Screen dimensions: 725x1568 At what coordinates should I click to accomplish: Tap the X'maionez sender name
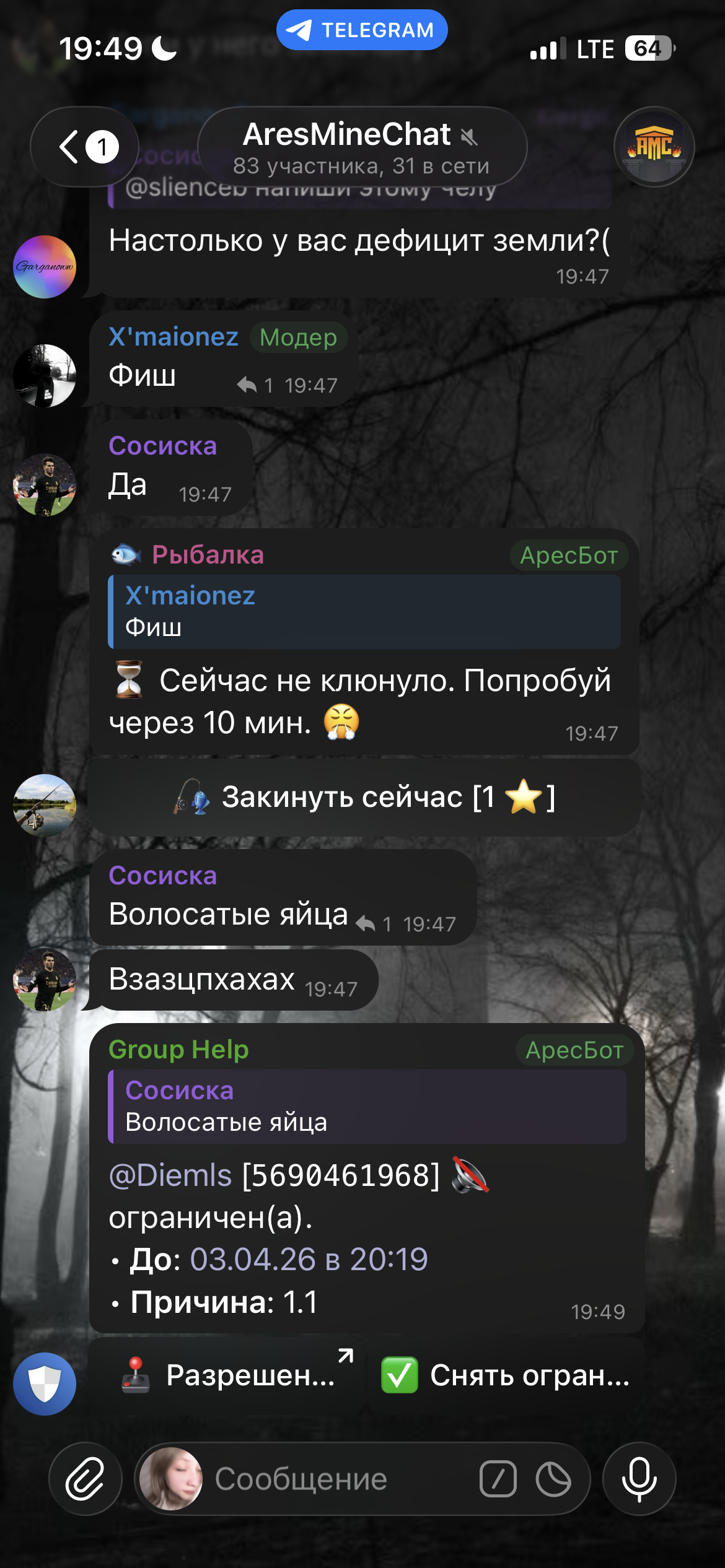point(174,337)
